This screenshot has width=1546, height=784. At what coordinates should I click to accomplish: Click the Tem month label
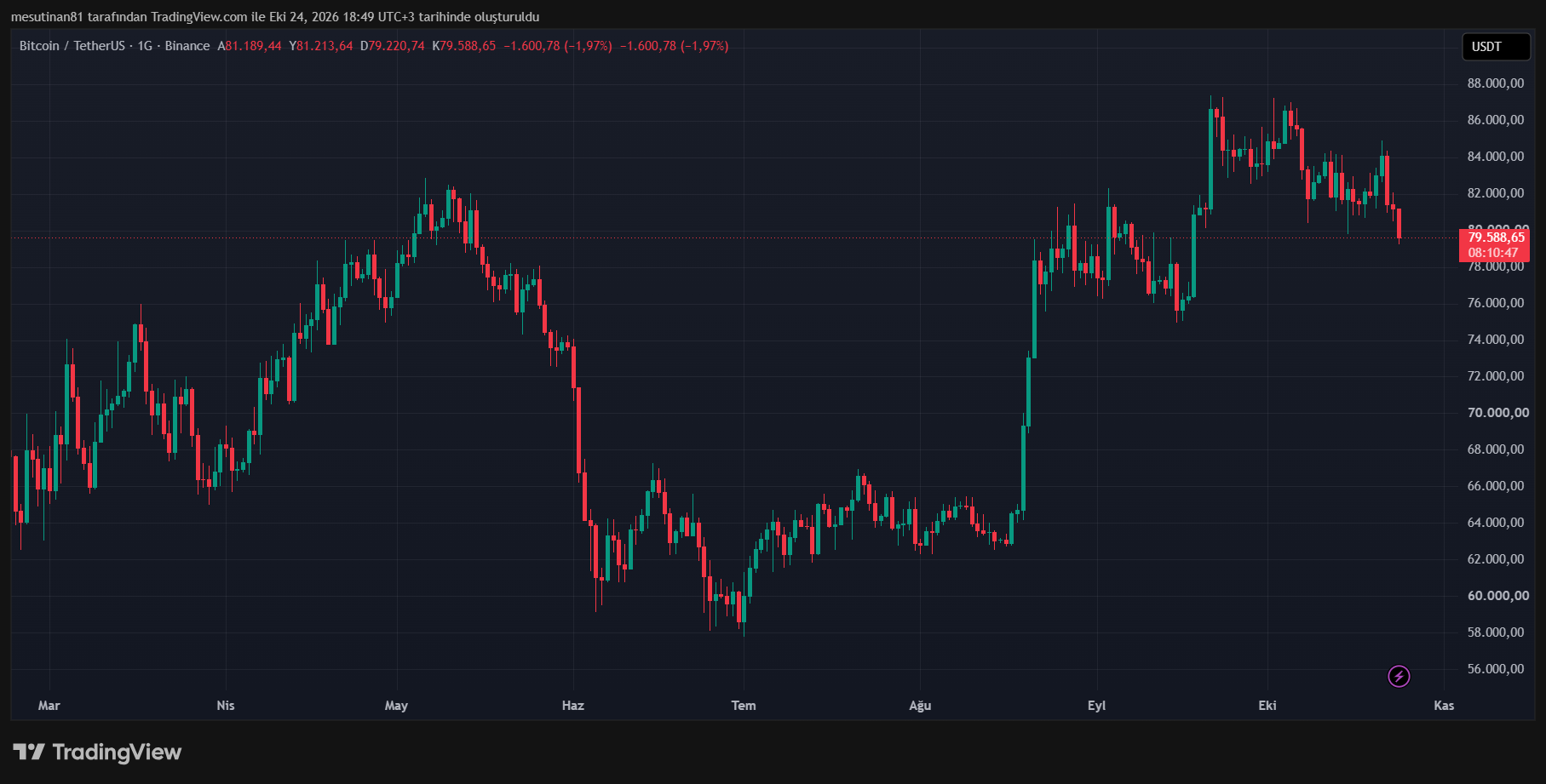(x=744, y=705)
